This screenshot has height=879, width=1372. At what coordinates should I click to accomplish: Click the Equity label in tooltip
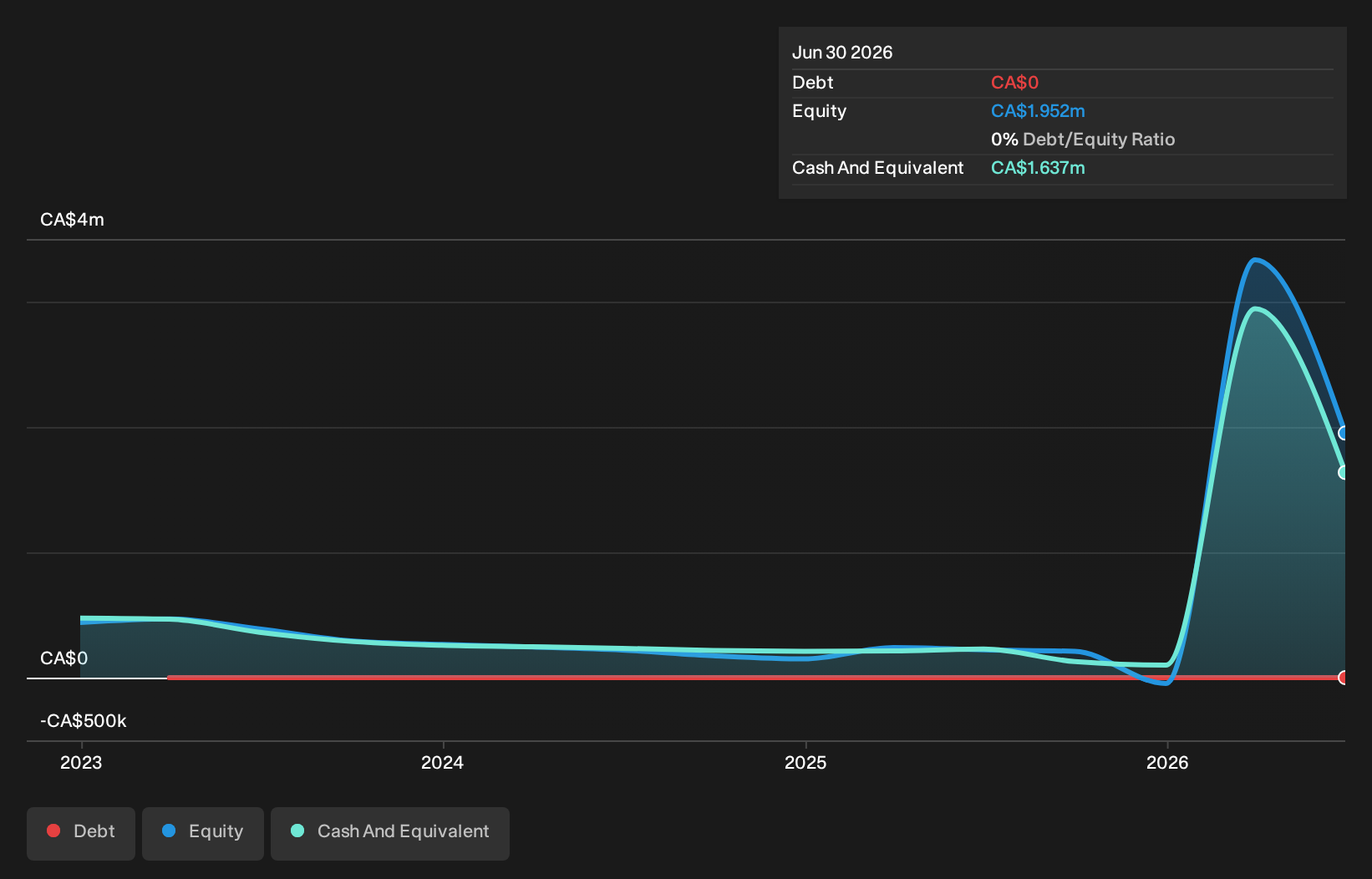click(819, 111)
